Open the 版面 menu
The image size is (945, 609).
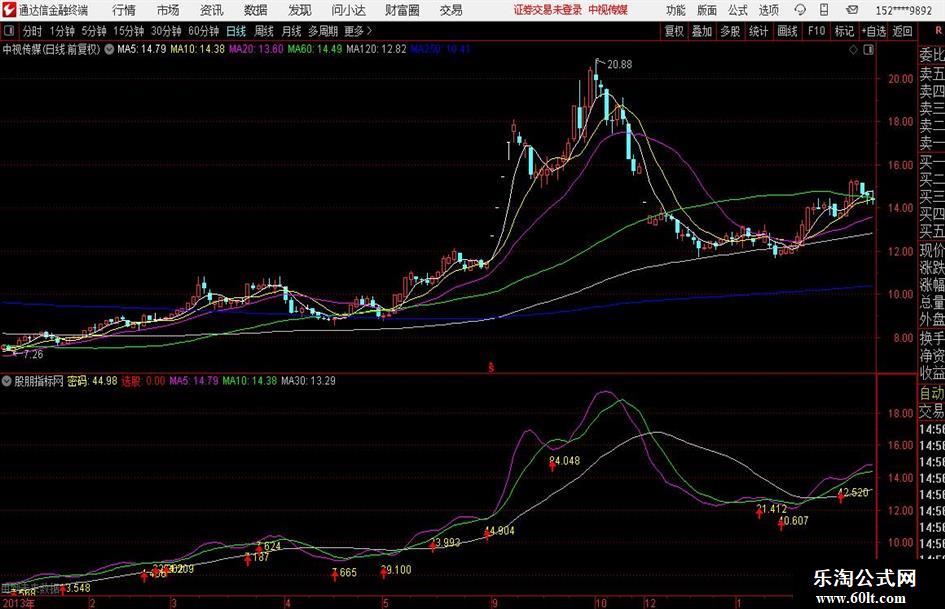pyautogui.click(x=707, y=10)
